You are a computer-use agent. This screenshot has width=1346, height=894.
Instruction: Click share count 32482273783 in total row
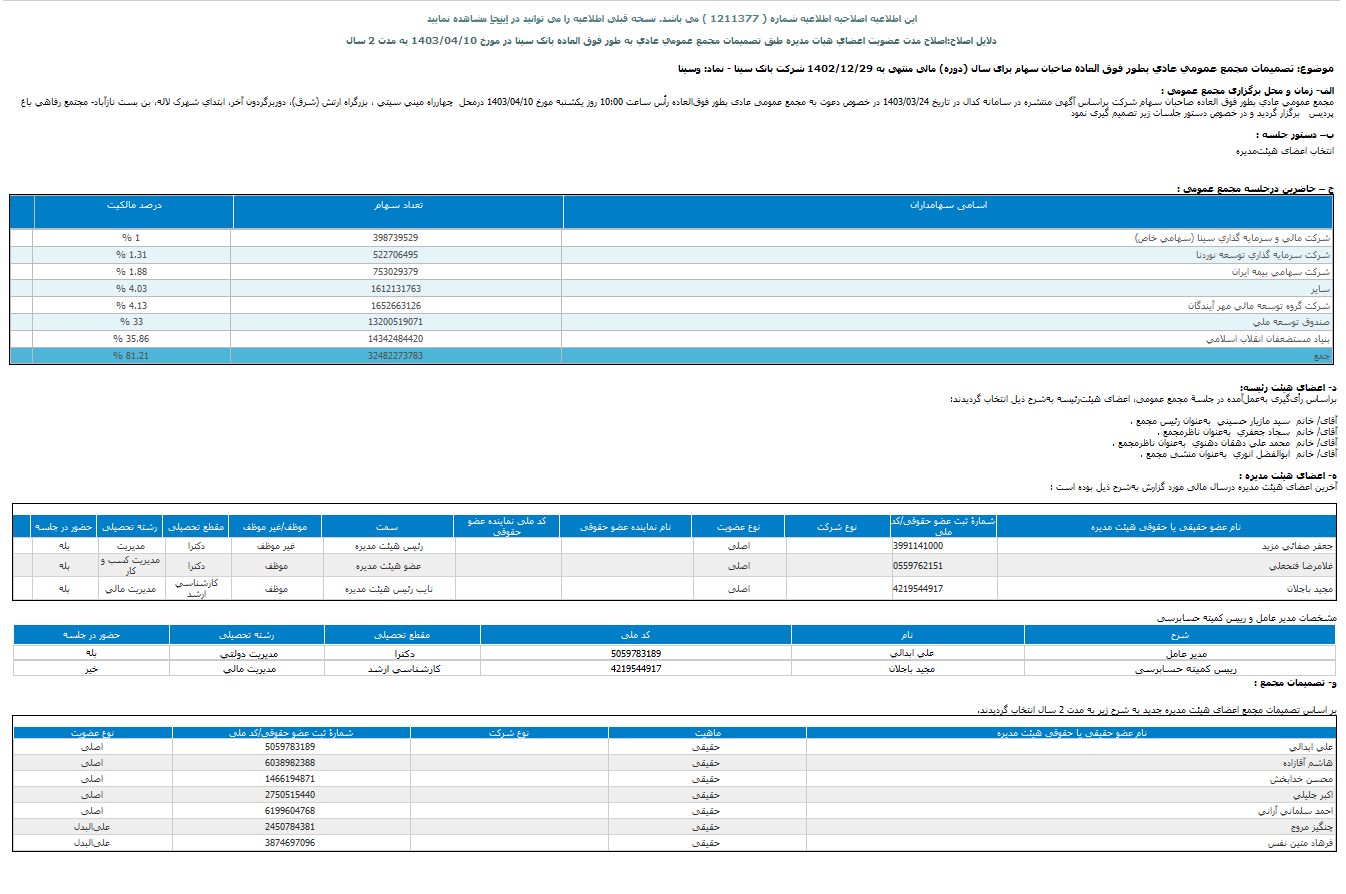point(395,356)
